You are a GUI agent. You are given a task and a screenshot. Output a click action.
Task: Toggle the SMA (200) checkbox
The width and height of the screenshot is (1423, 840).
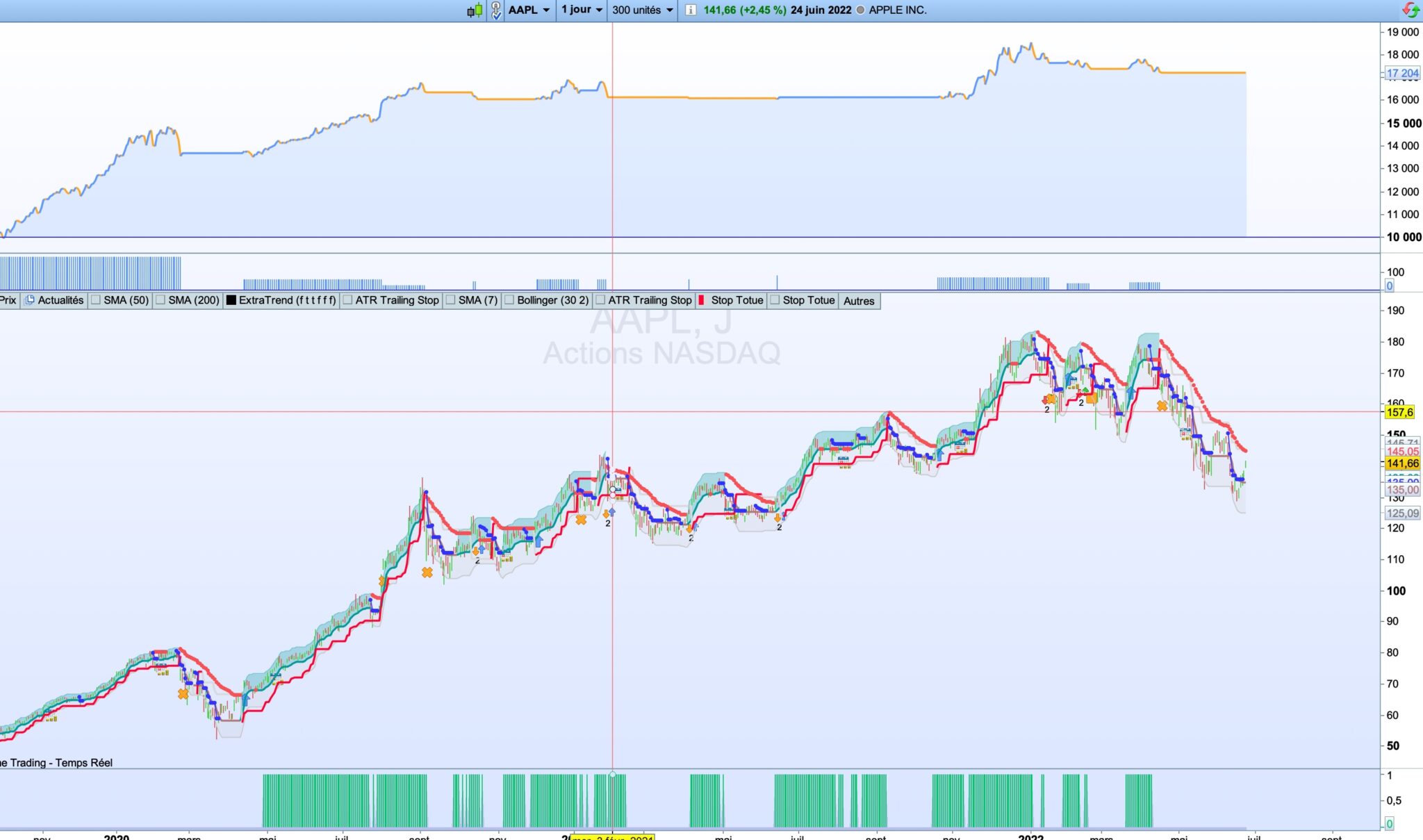coord(161,300)
